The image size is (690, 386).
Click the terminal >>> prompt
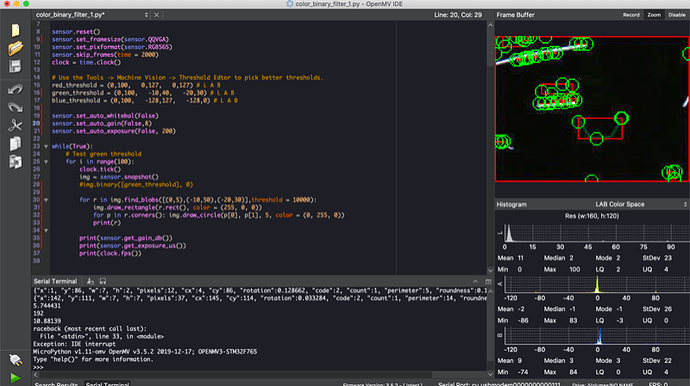pyautogui.click(x=38, y=367)
